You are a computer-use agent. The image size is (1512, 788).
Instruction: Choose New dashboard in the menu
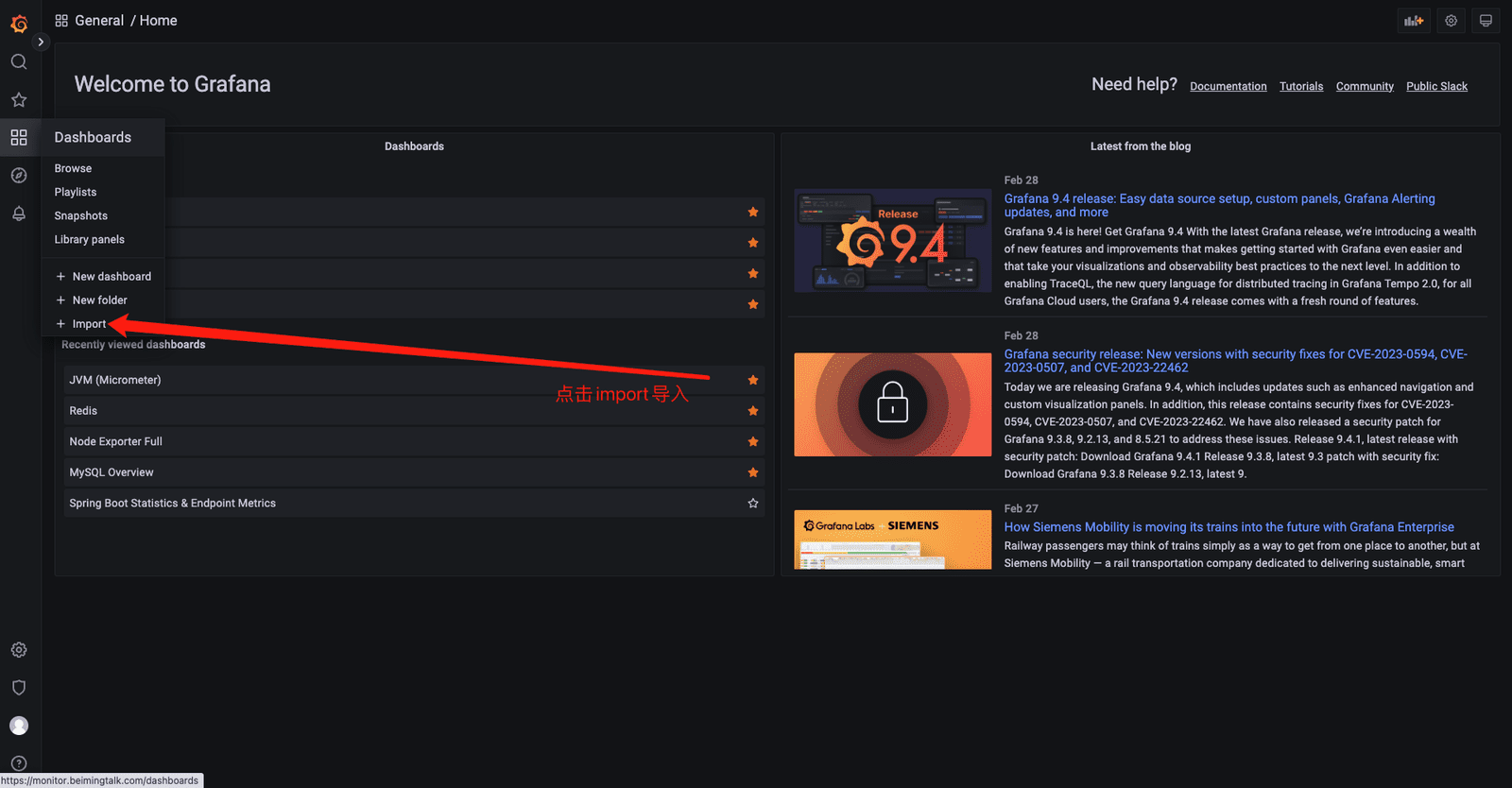click(103, 276)
